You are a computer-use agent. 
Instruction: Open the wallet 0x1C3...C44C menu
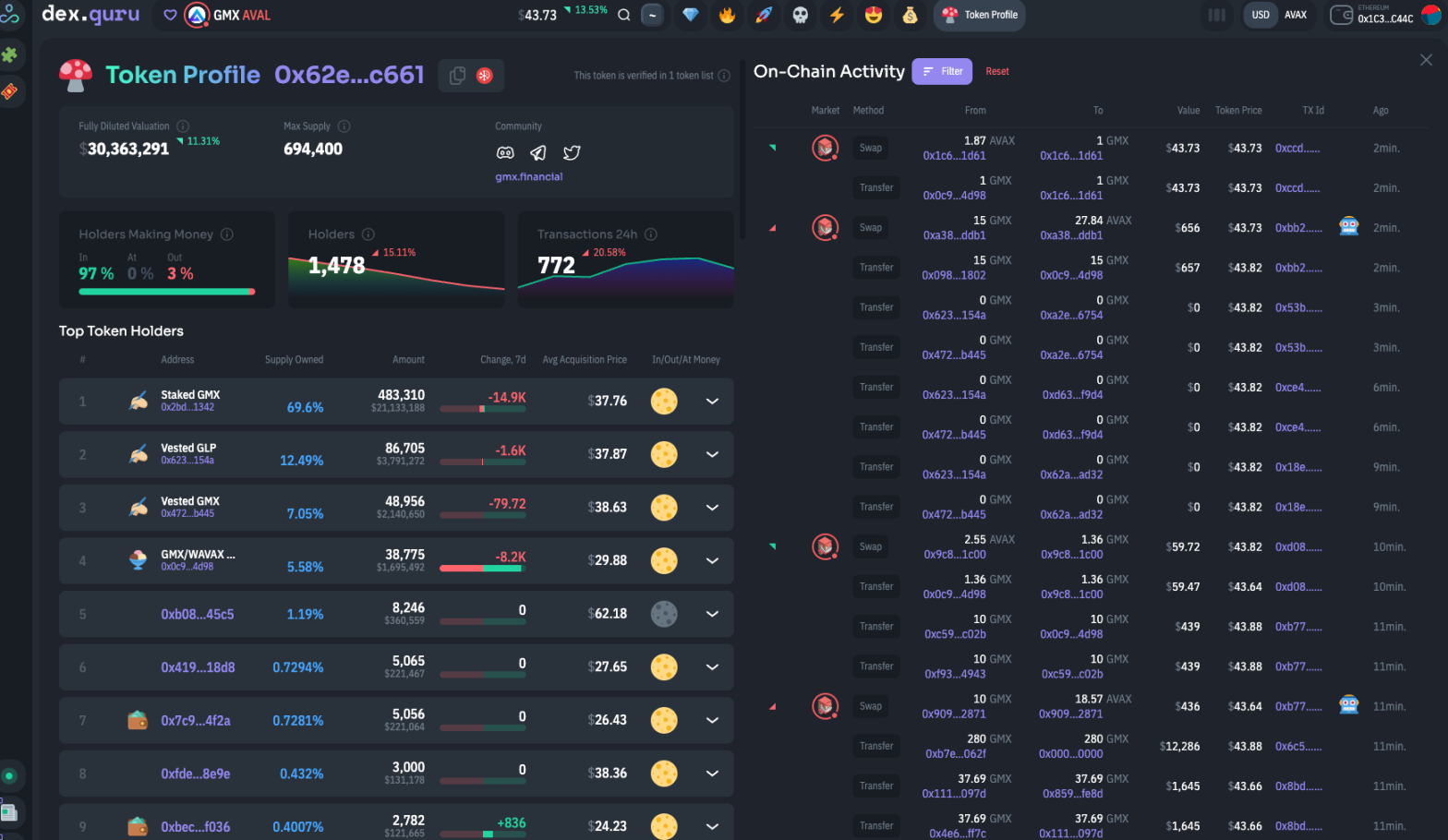1384,15
